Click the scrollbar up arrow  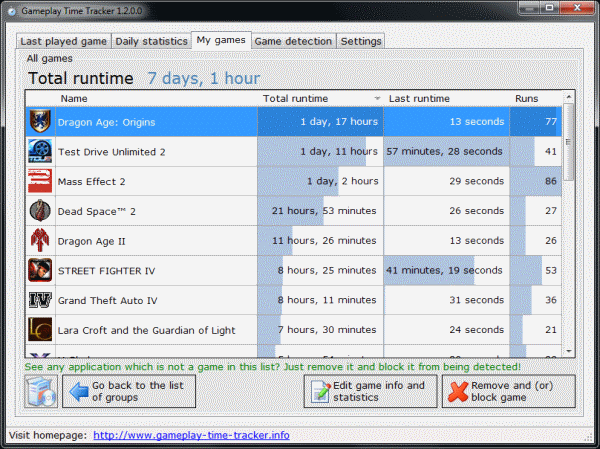tap(569, 97)
